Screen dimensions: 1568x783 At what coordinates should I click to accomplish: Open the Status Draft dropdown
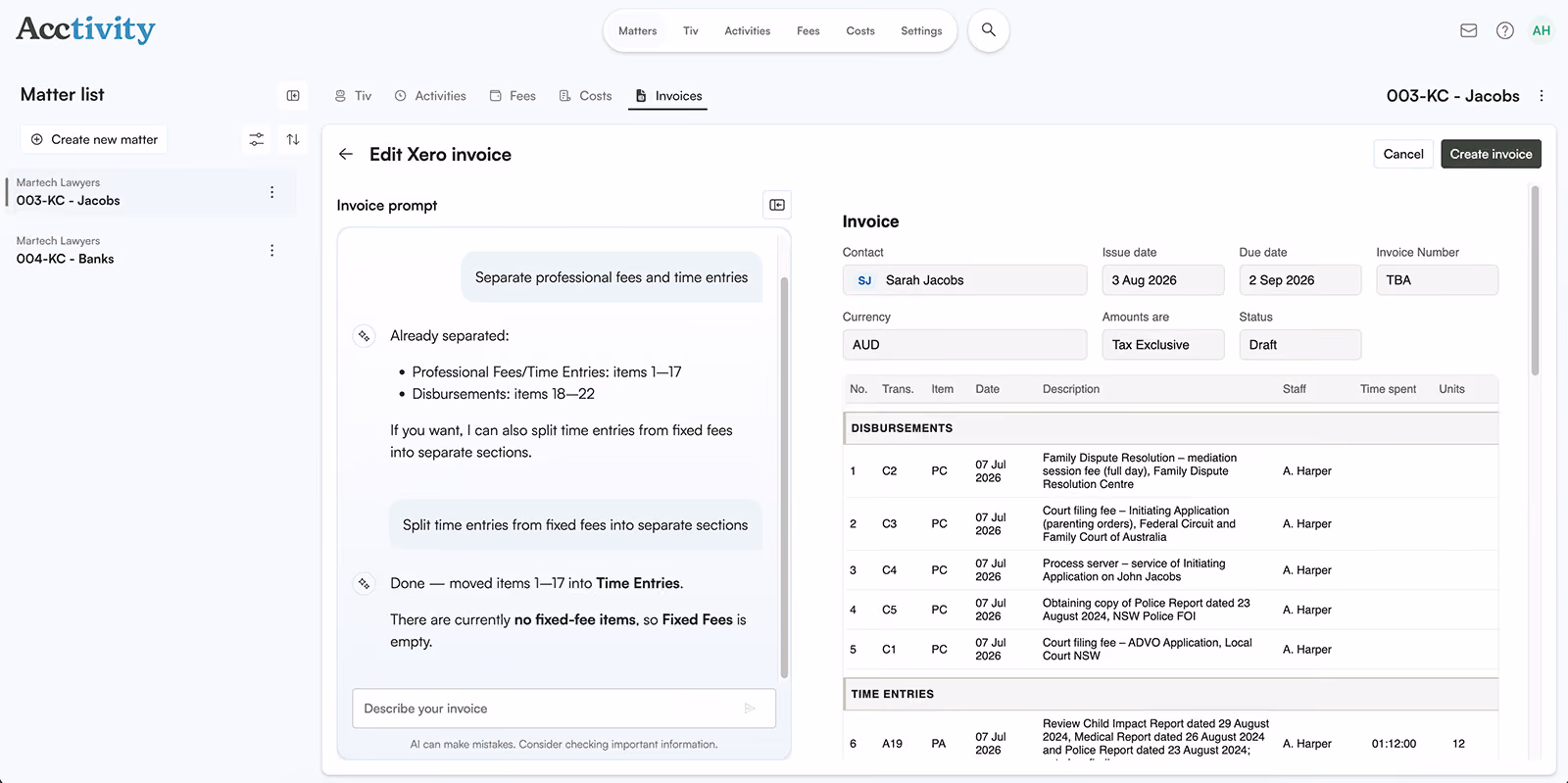click(1299, 345)
